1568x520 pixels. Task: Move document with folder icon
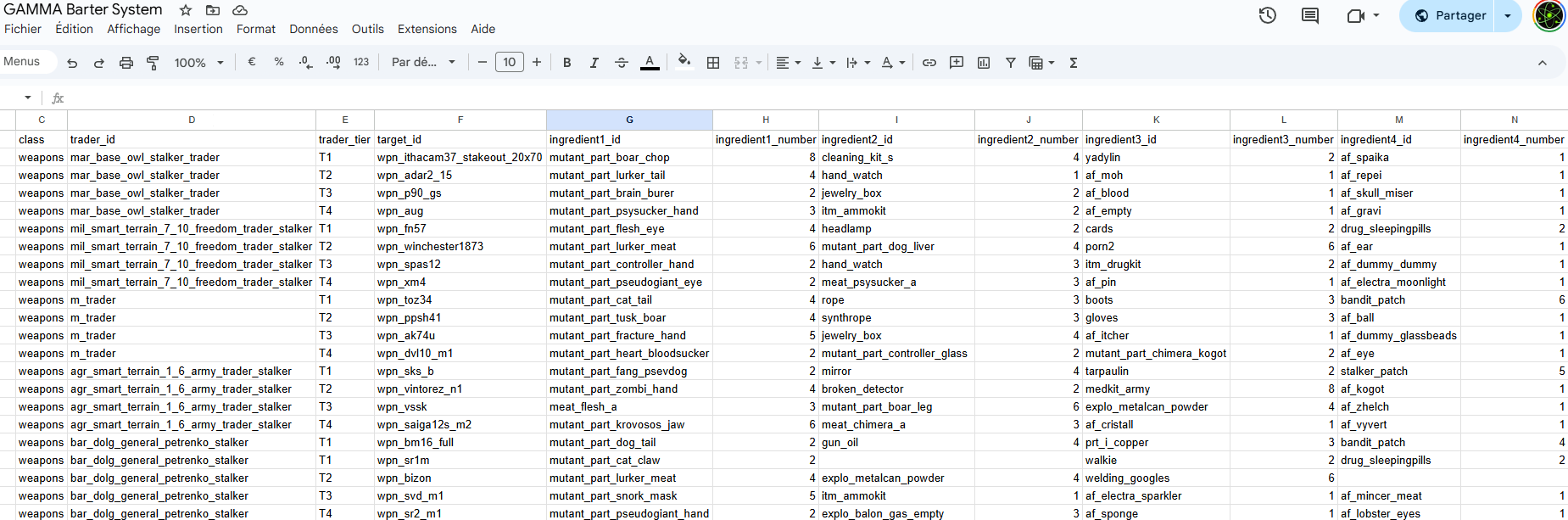[x=213, y=10]
